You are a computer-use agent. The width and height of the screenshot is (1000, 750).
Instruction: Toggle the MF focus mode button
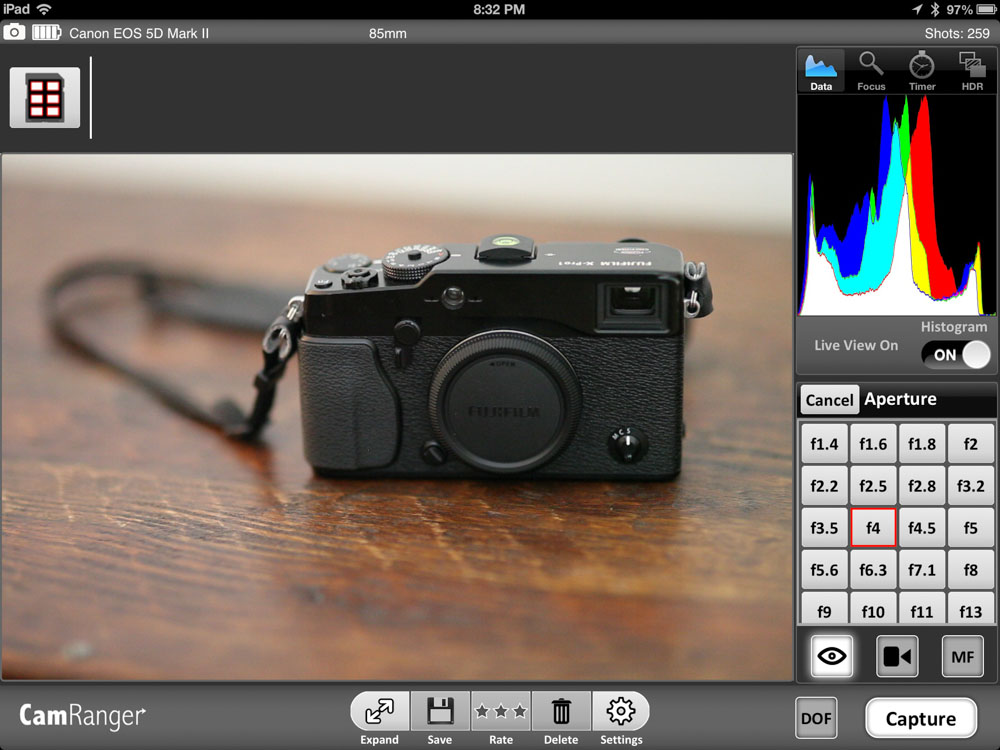click(x=962, y=656)
